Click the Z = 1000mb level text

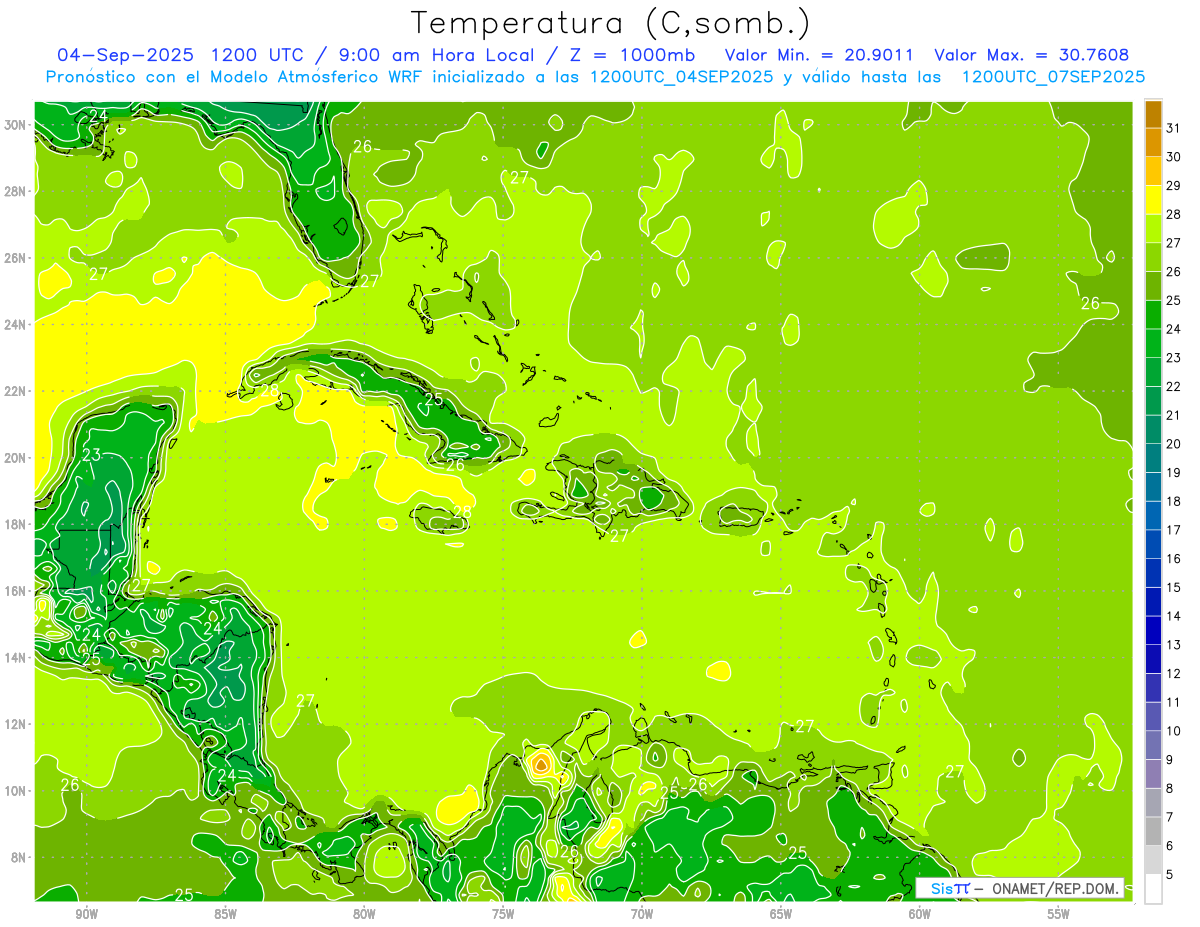(x=651, y=55)
